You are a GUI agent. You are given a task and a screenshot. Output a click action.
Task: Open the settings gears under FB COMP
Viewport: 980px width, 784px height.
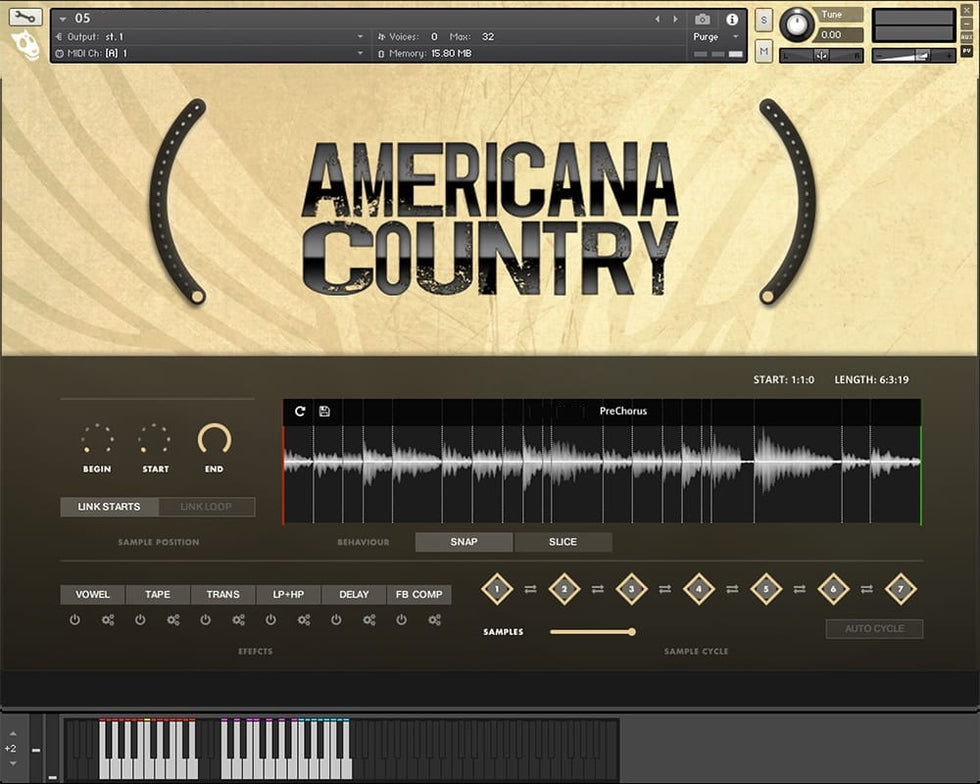click(435, 620)
